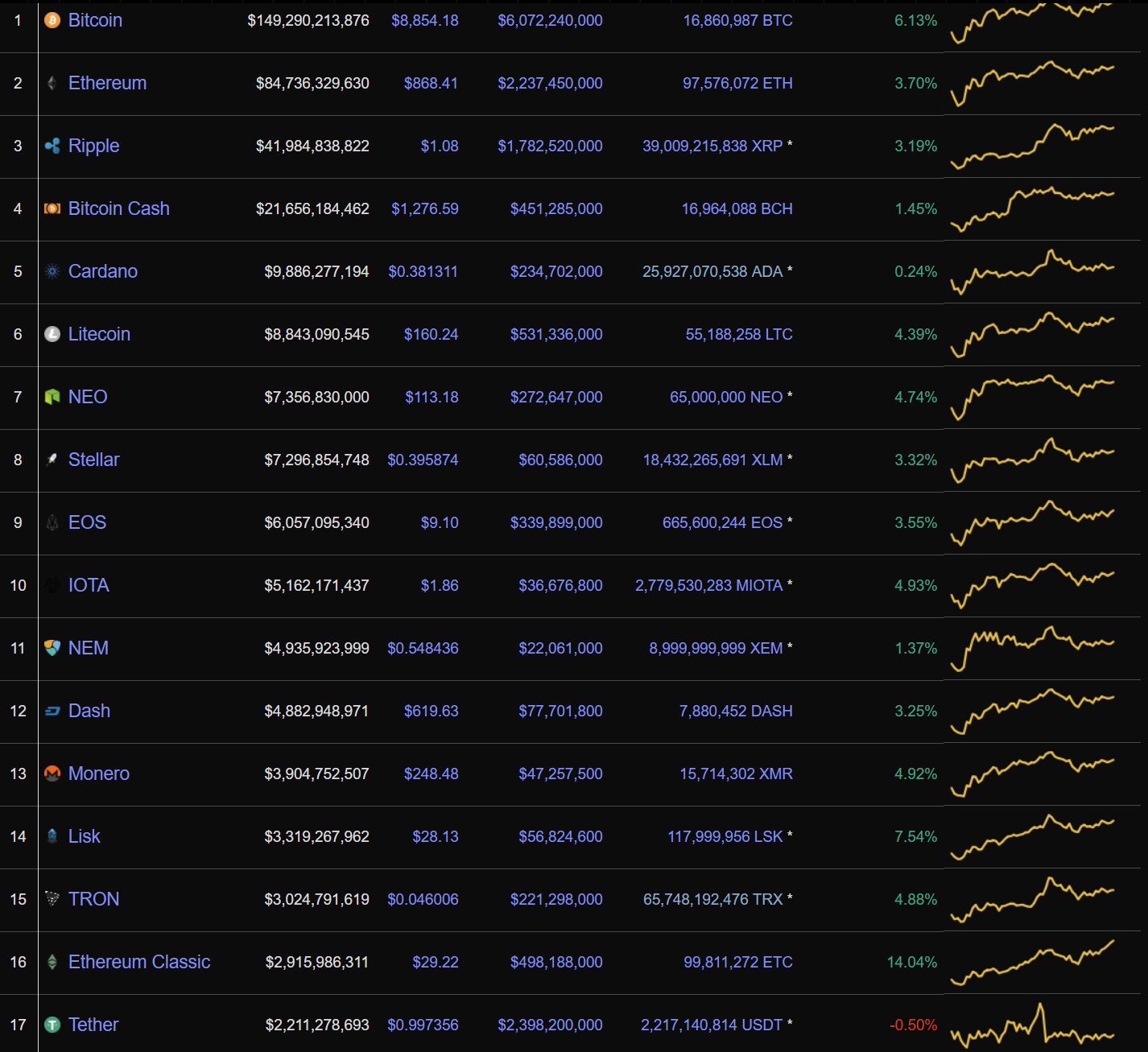Screen dimensions: 1148x1052
Task: Open the Cardano name link
Action: click(x=103, y=271)
